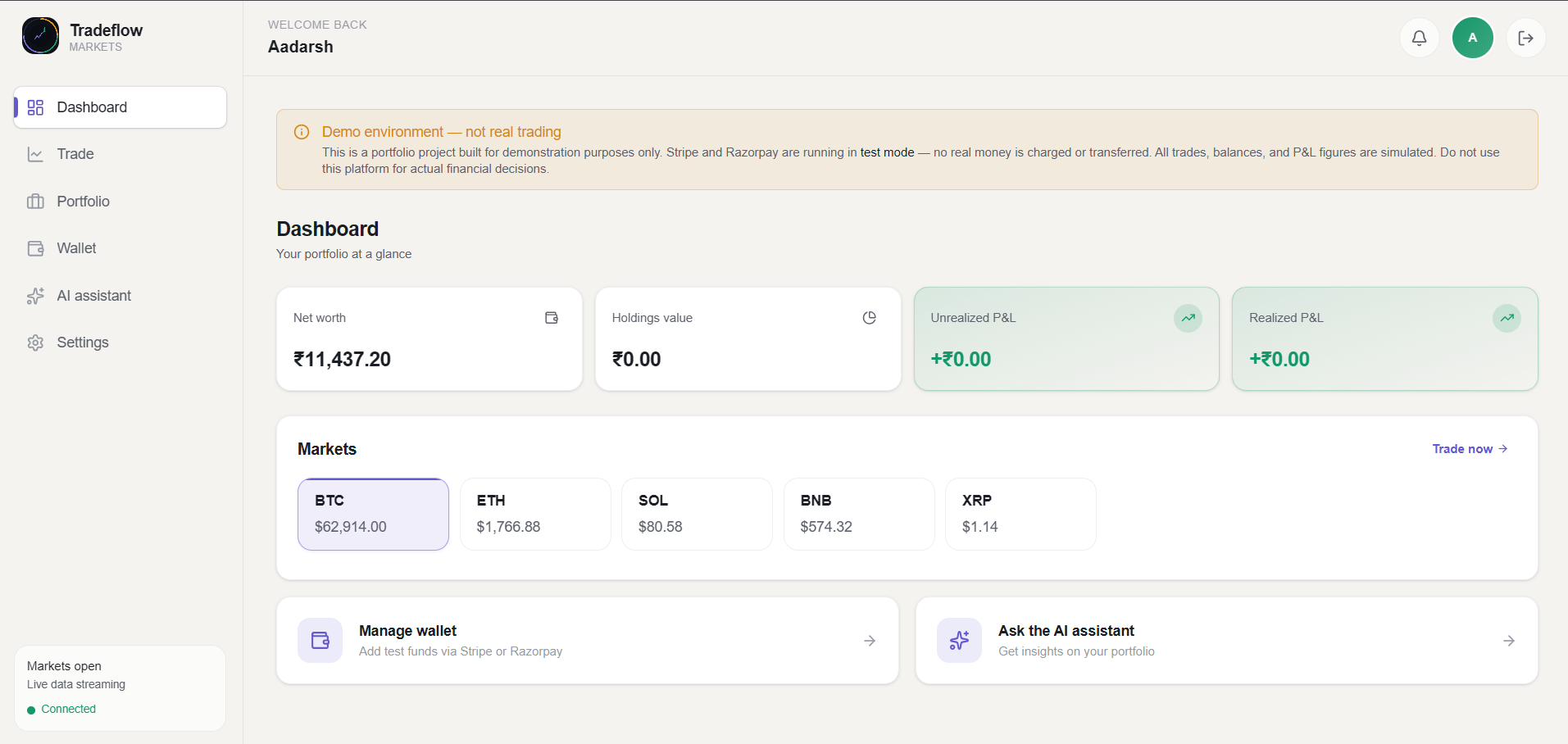Click the logout icon in header
The image size is (1568, 744).
(x=1525, y=38)
